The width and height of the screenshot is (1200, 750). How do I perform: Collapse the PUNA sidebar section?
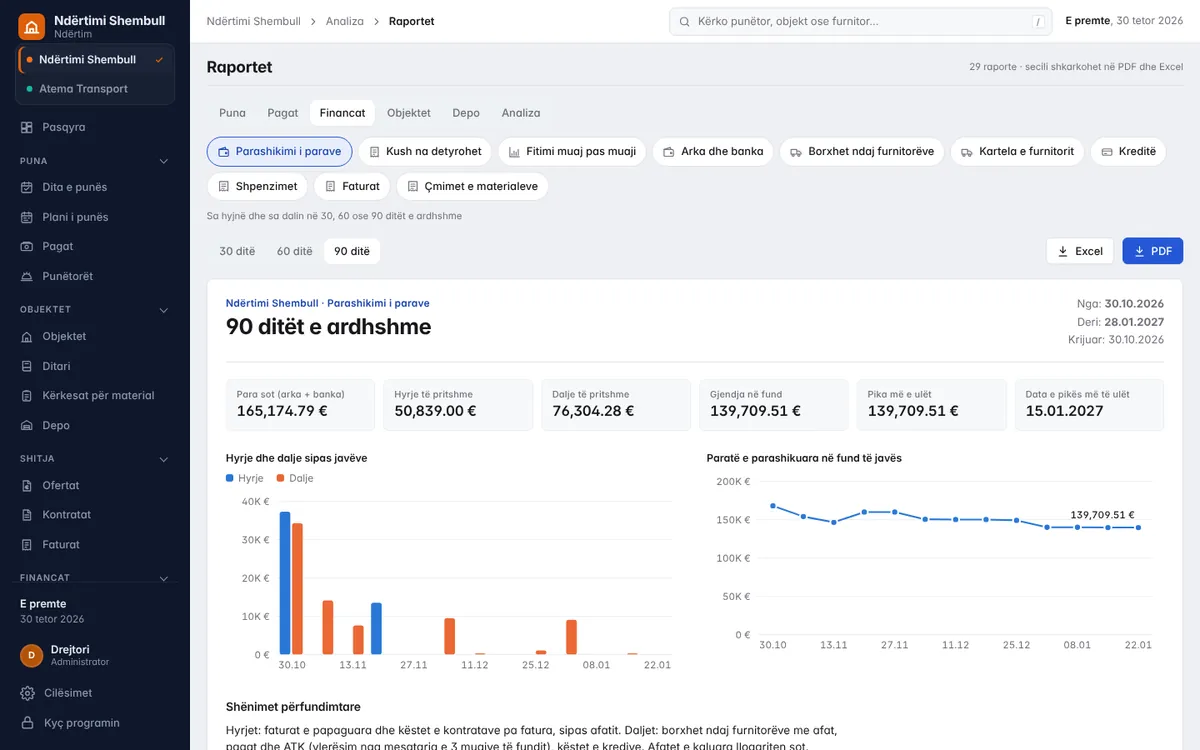[x=164, y=161]
